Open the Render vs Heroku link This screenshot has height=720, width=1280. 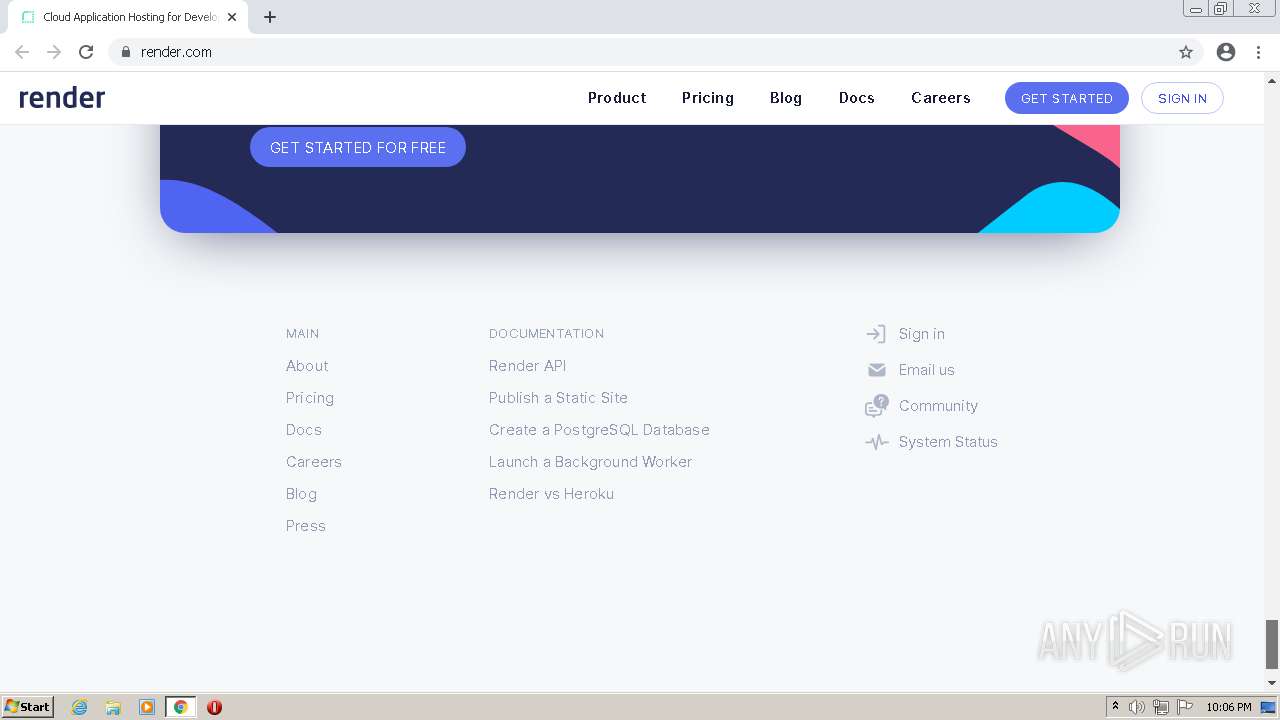552,494
